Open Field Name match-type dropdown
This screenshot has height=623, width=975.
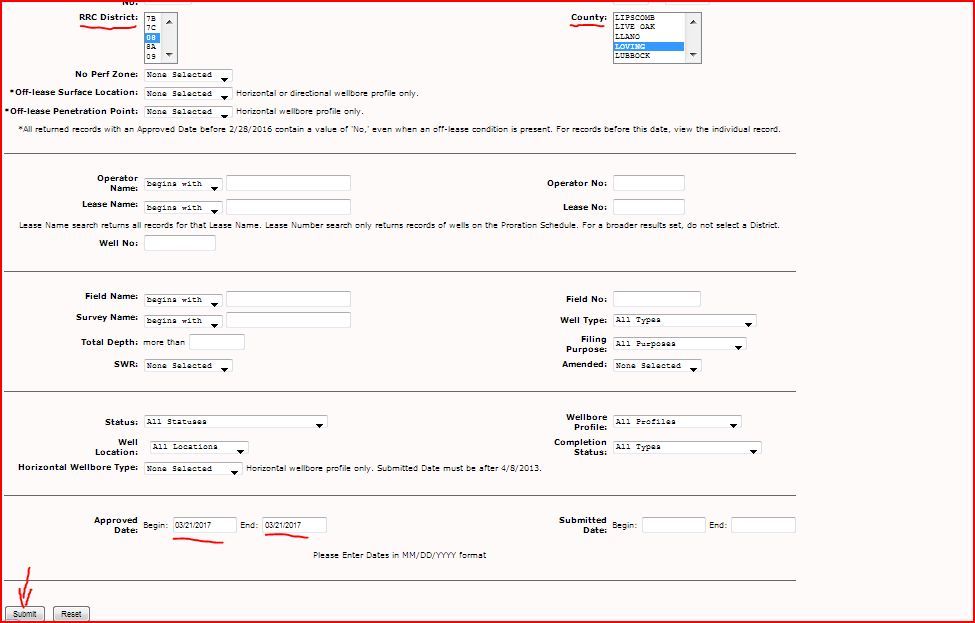pyautogui.click(x=183, y=300)
